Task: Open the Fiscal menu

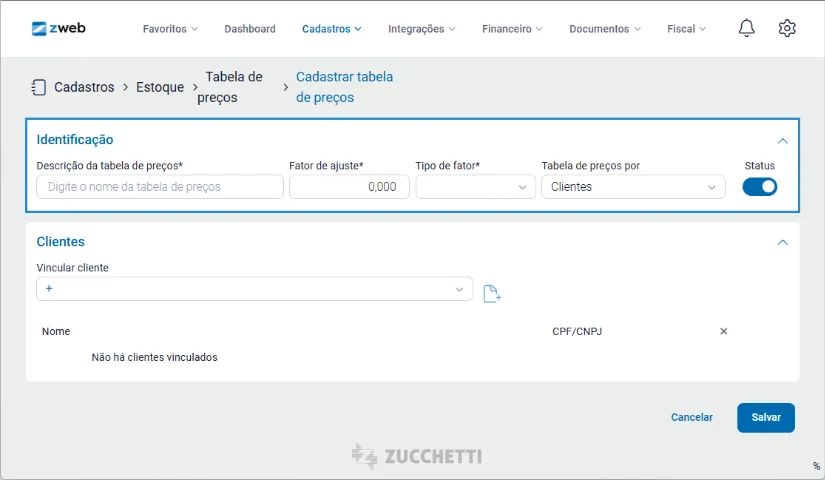Action: [686, 29]
